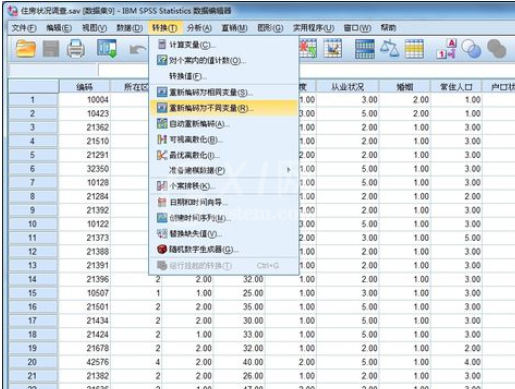The width and height of the screenshot is (515, 389).
Task: Choose 创建时间序列(M) menu entry
Action: 223,218
